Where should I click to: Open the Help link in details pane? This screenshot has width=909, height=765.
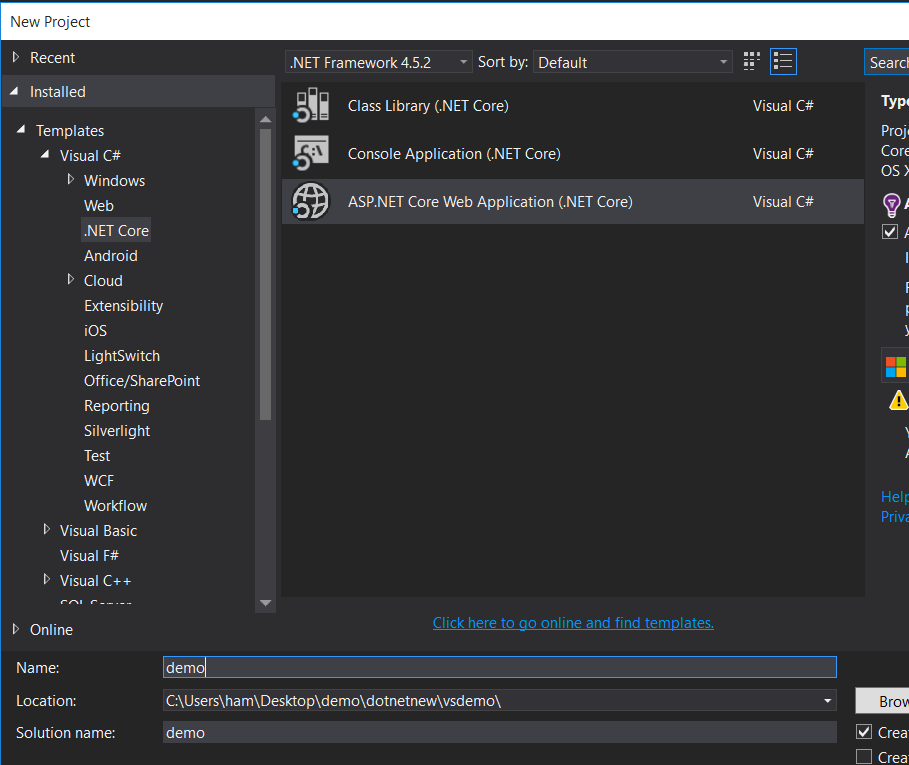point(895,497)
